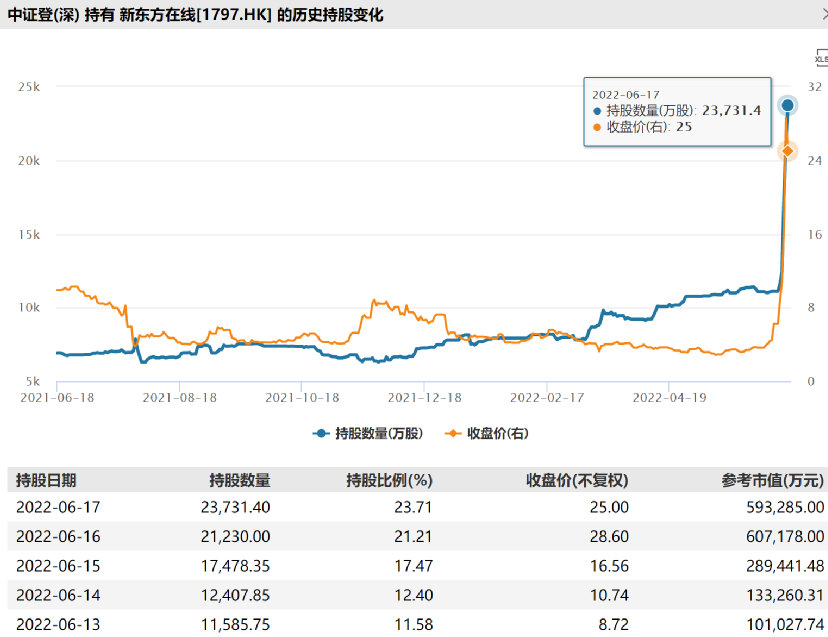Click the orange closing price diamond marker
The height and width of the screenshot is (637, 828).
787,152
